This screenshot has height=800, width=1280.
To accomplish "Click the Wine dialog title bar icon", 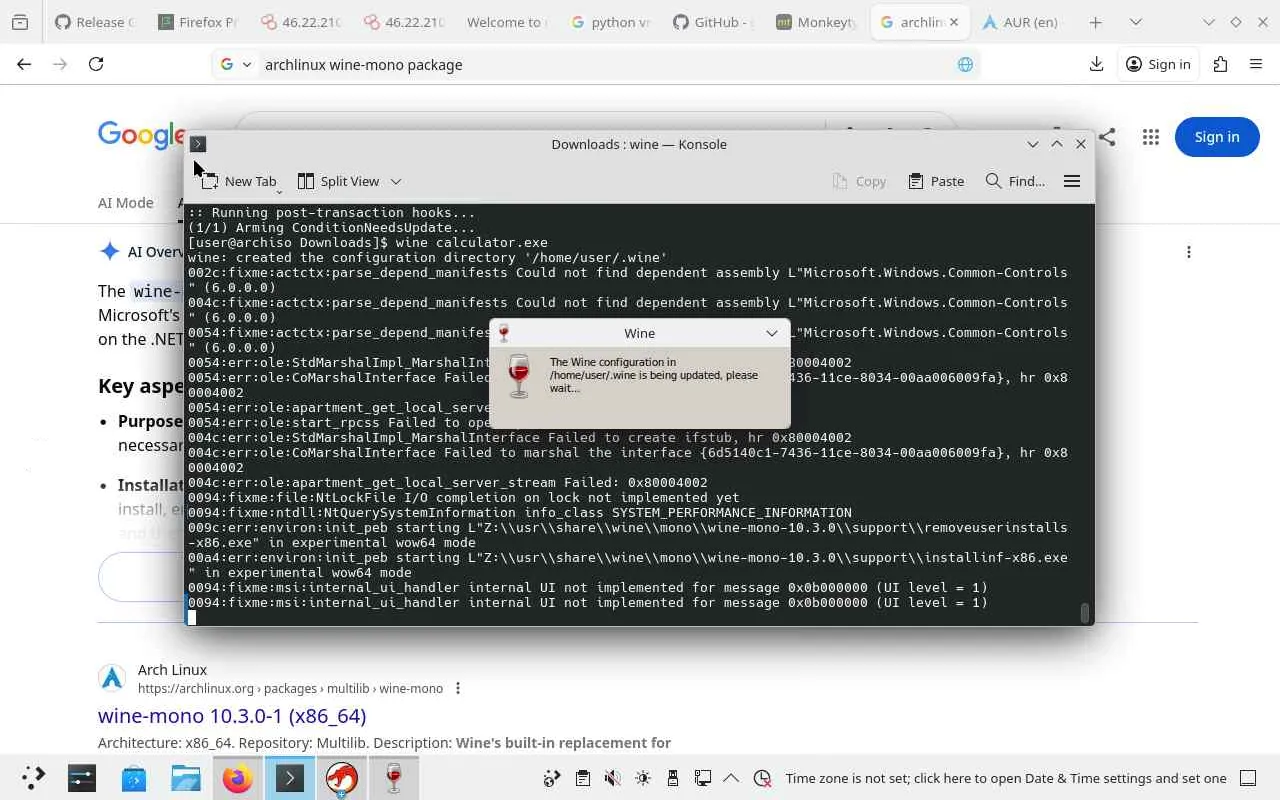I will (503, 333).
